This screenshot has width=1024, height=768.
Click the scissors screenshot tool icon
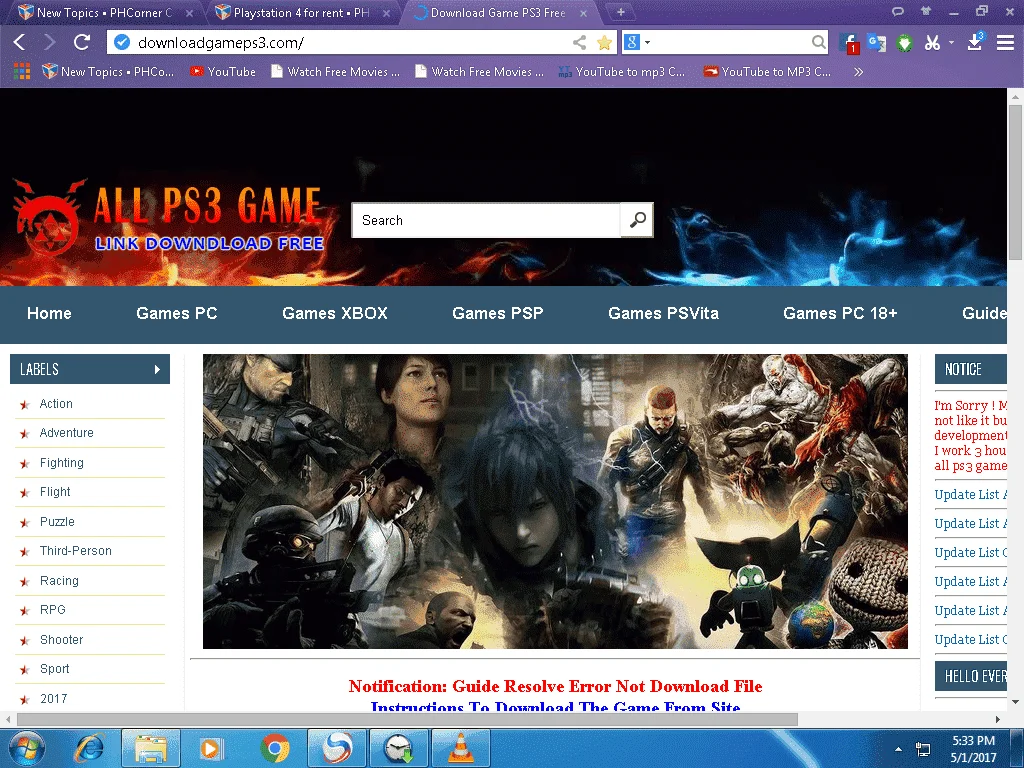[x=933, y=43]
